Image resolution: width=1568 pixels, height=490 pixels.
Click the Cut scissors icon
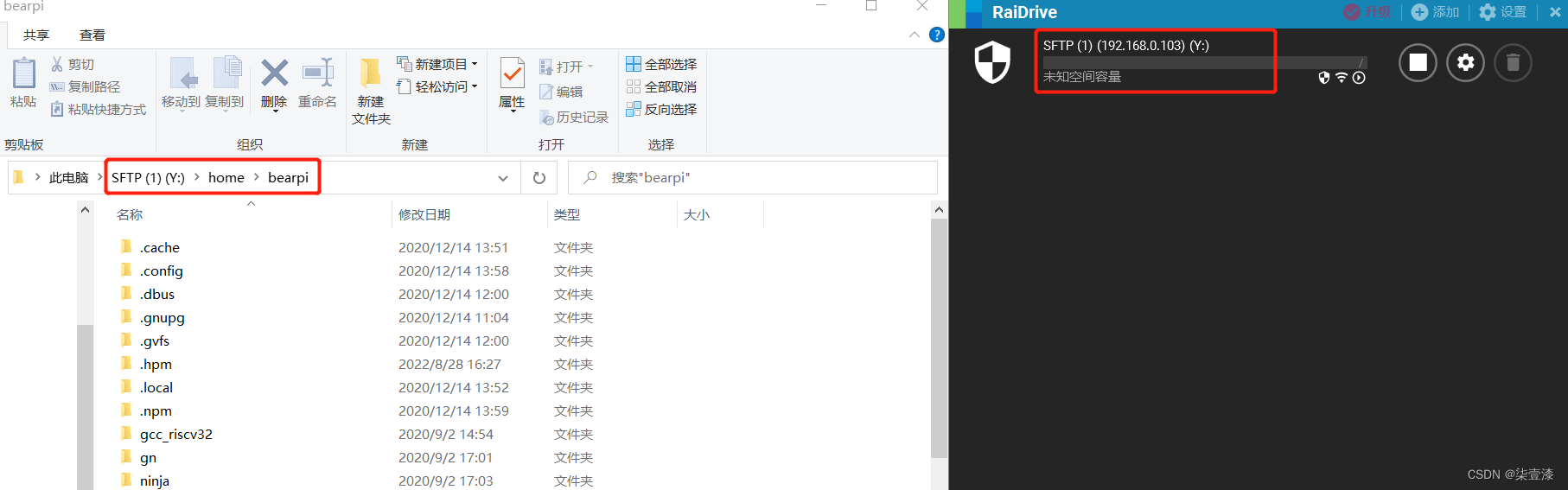click(57, 64)
